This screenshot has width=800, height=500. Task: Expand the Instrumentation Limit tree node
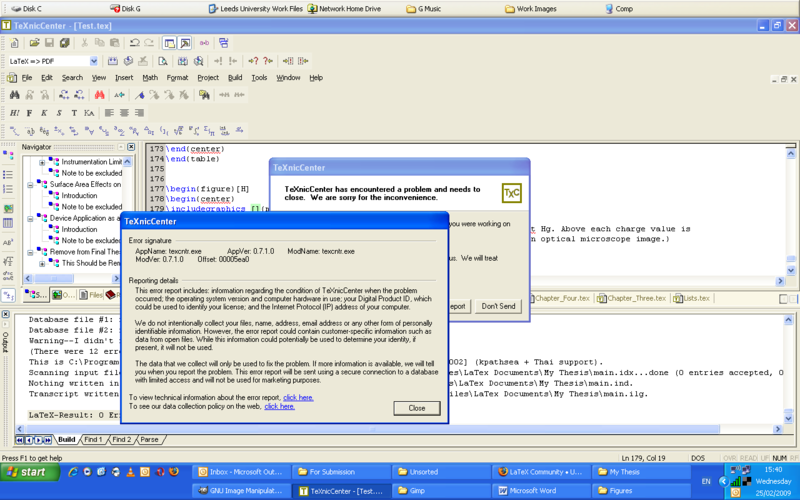click(42, 162)
